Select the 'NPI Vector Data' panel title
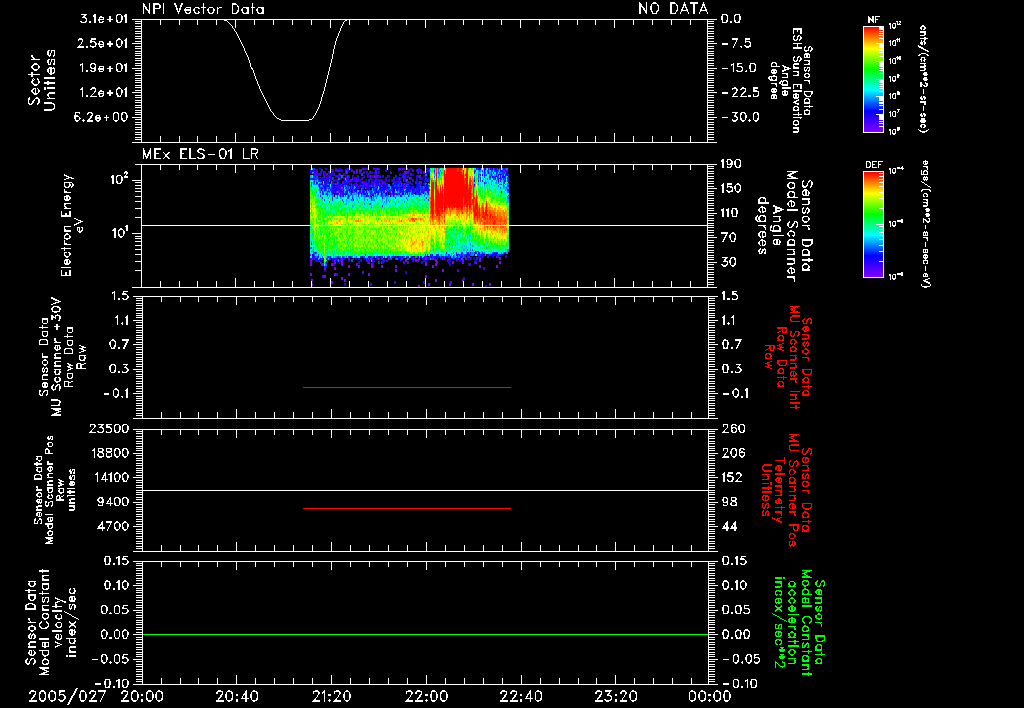The height and width of the screenshot is (708, 1024). [x=203, y=9]
